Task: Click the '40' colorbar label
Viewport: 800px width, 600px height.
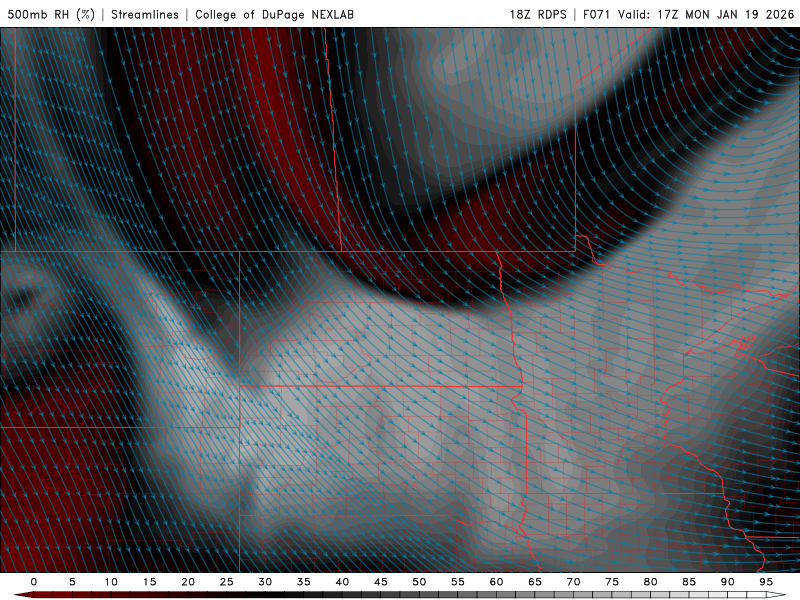Action: (x=342, y=582)
